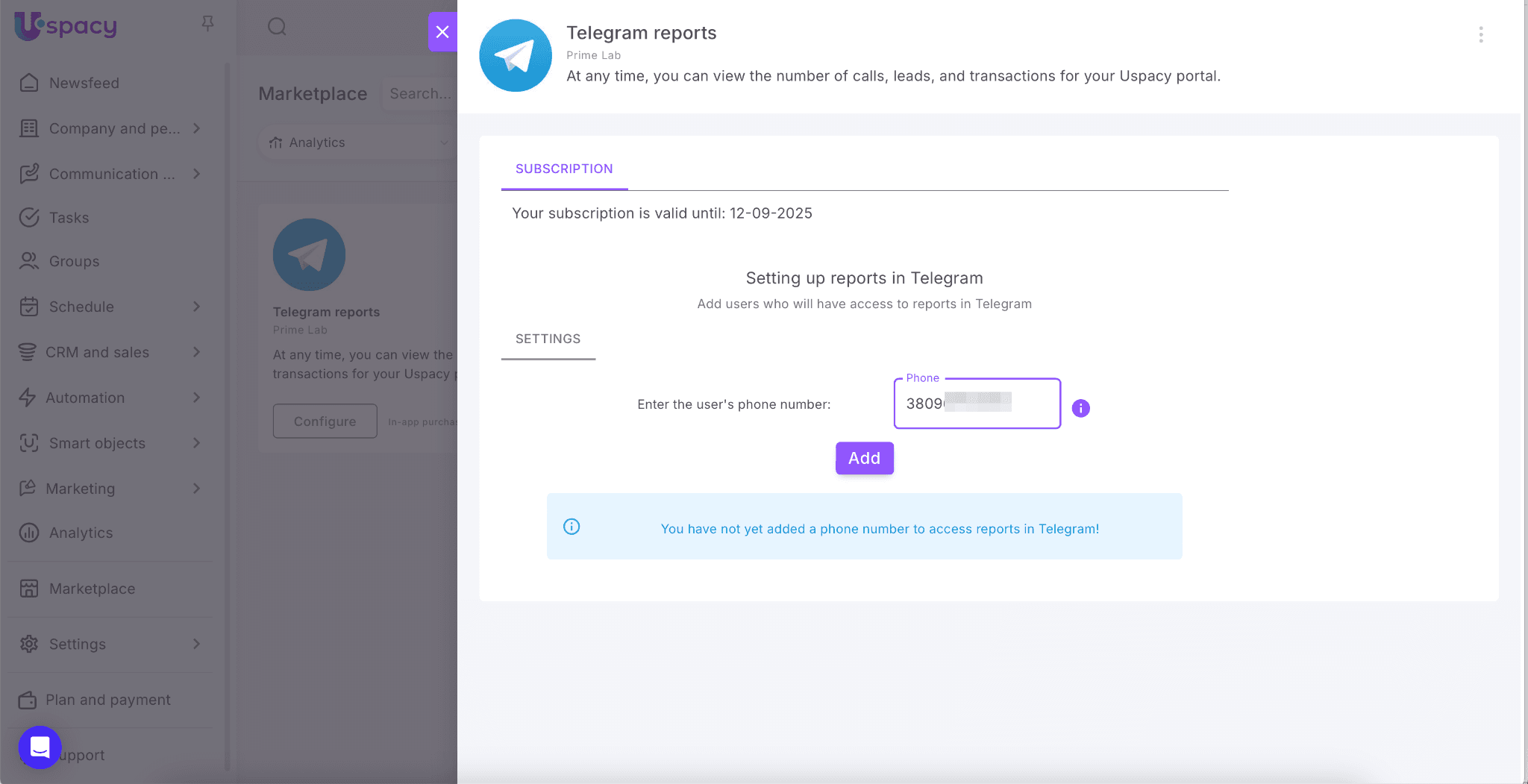
Task: Expand the Smart objects submenu
Action: click(x=197, y=443)
